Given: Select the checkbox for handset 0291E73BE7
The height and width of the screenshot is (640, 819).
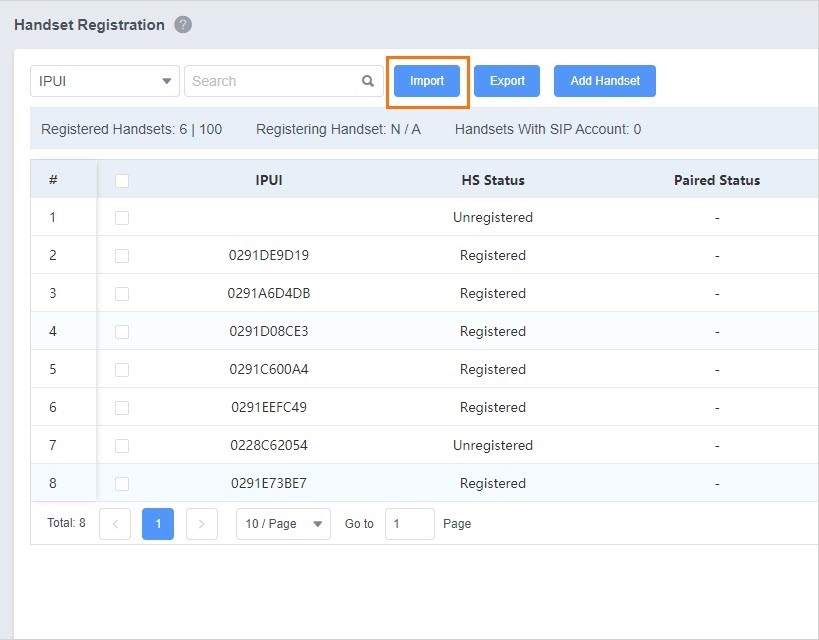Looking at the screenshot, I should click(x=122, y=484).
